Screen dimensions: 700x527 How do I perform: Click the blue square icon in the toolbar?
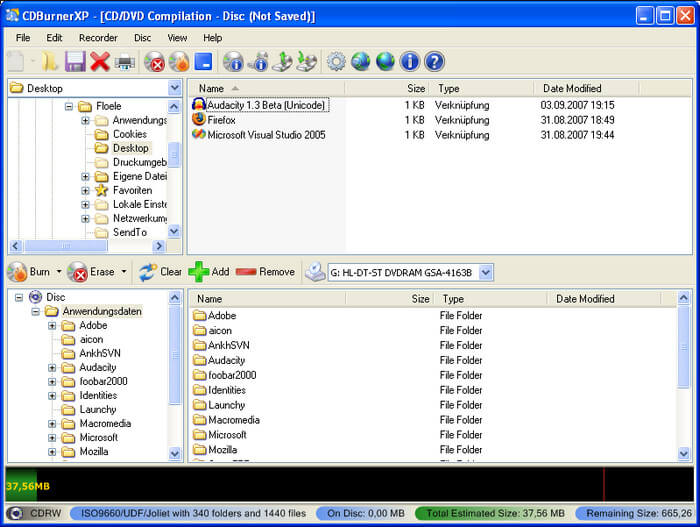click(x=203, y=62)
